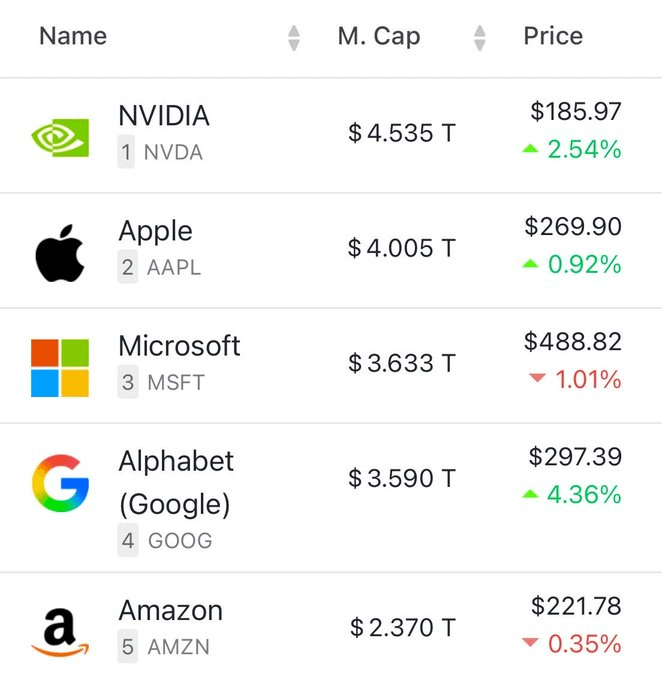This screenshot has width=662, height=680.
Task: Sort table by M. Cap arrows
Action: tap(480, 38)
